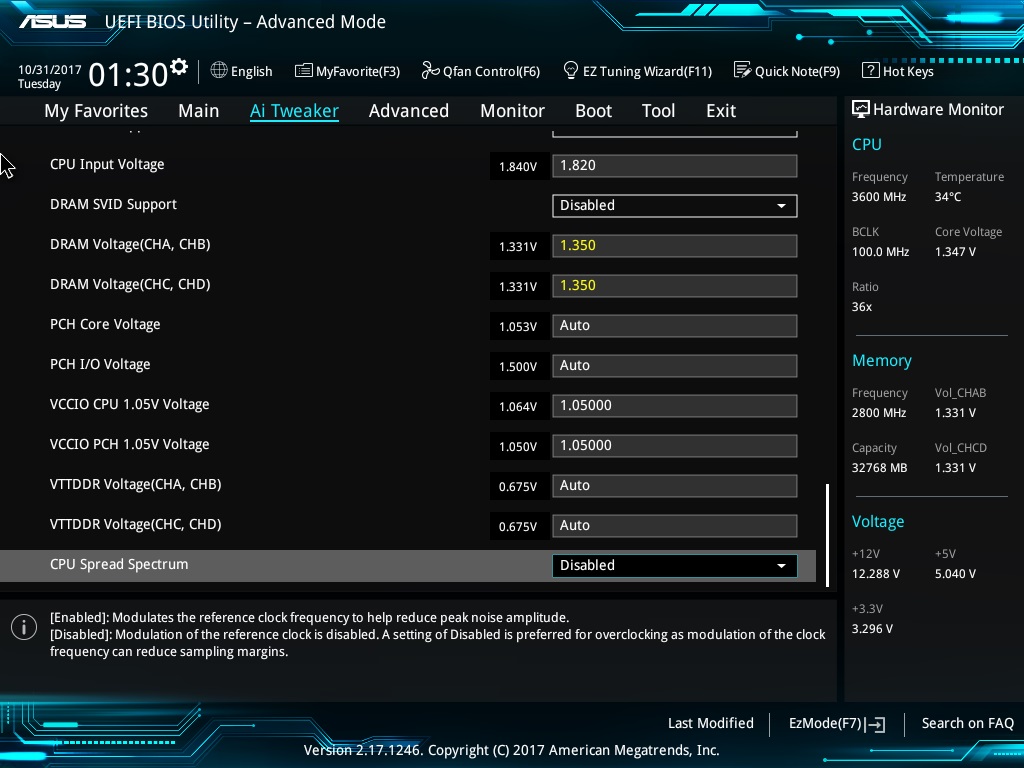Select the PCH I/O Voltage label

click(100, 364)
